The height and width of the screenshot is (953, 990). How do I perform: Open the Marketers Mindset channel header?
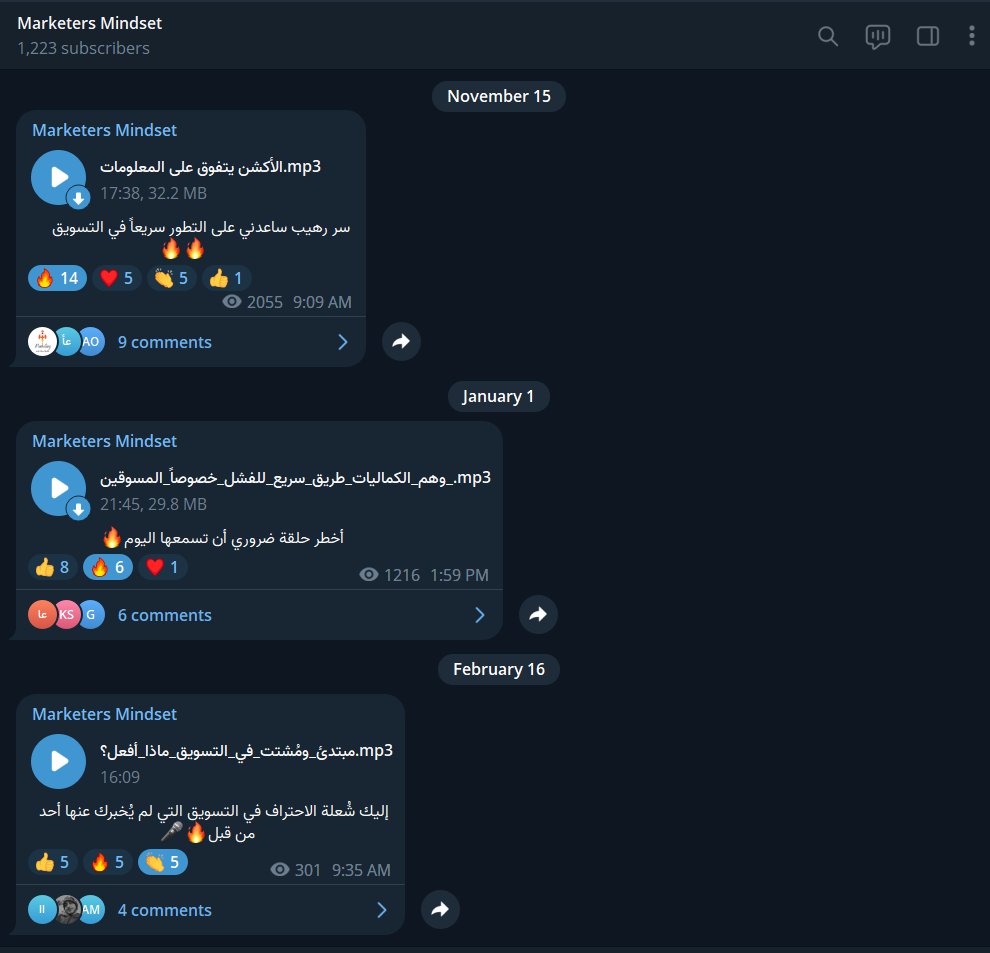(x=90, y=35)
